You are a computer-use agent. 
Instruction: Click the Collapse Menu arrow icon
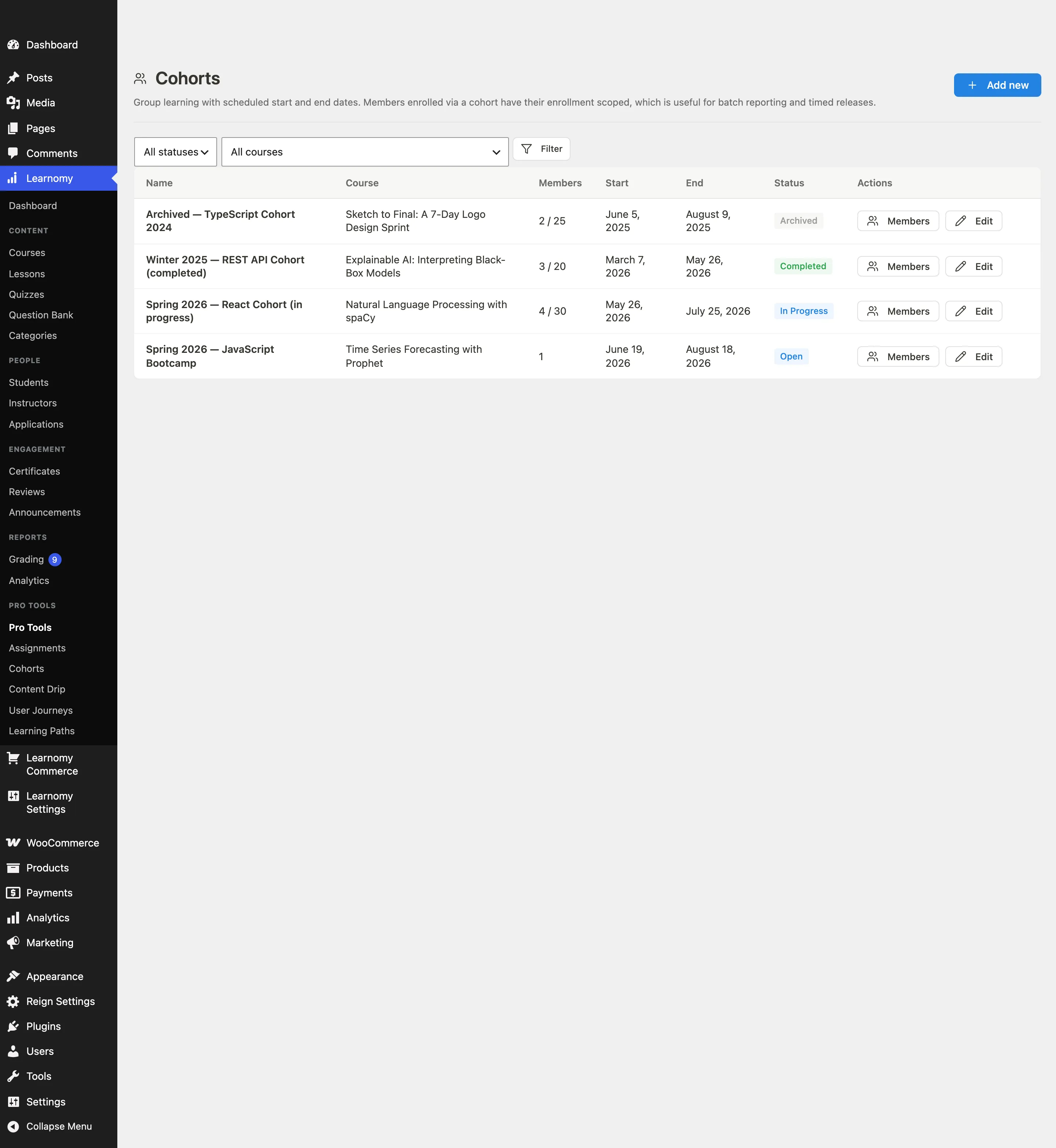point(13,1126)
